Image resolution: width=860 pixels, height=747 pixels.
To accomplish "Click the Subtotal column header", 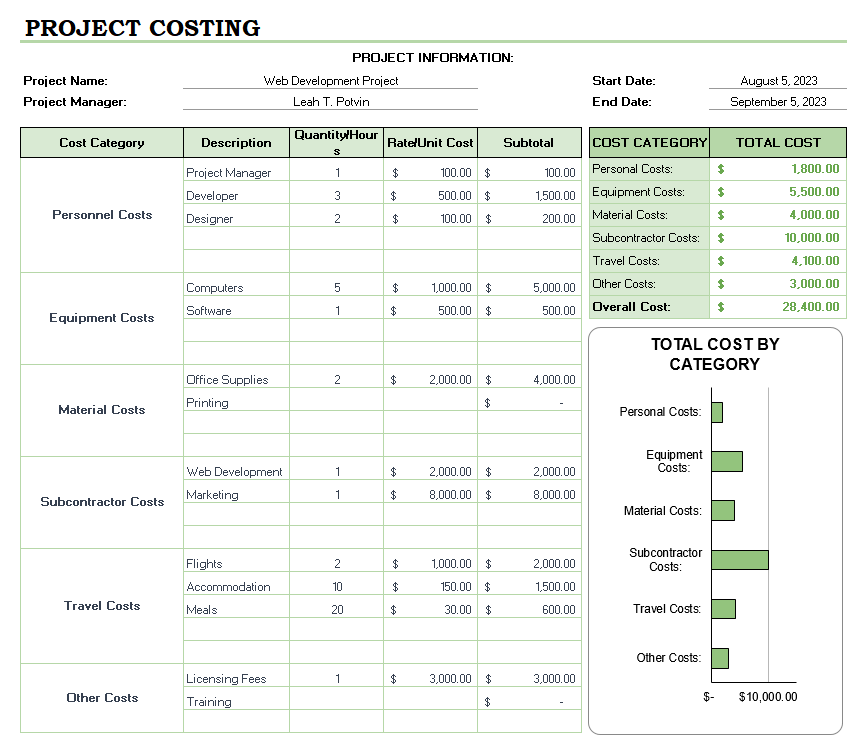I will point(529,143).
